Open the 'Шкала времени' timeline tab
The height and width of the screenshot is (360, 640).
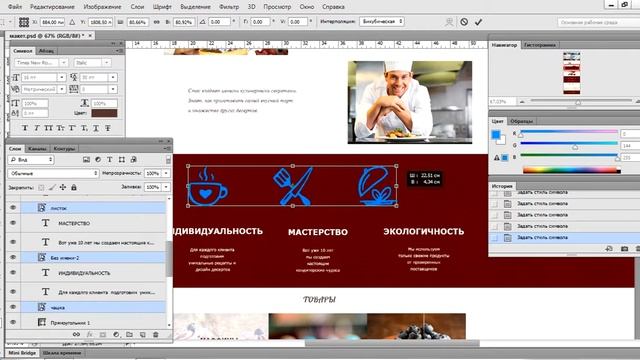point(62,353)
